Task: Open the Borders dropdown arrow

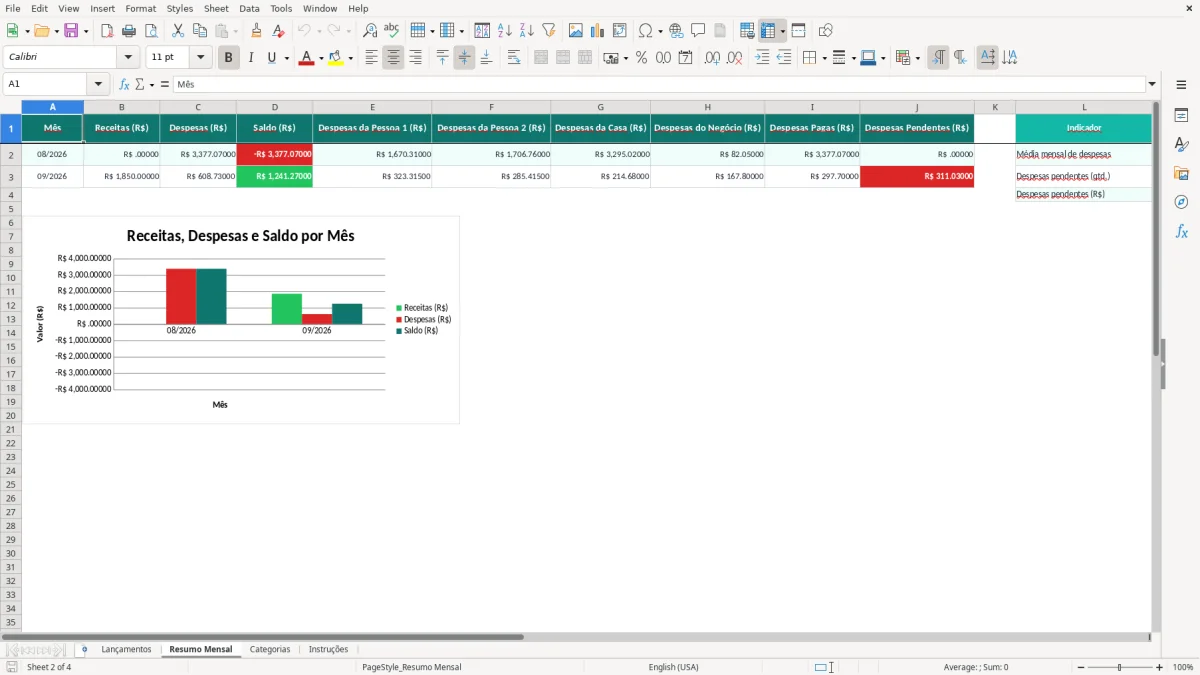Action: point(823,58)
